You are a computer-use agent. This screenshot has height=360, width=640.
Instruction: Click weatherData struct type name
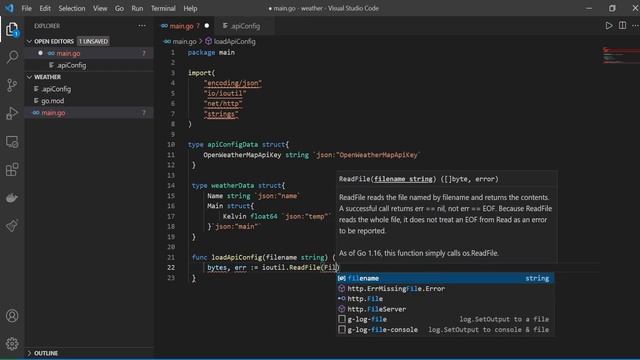pyautogui.click(x=233, y=185)
